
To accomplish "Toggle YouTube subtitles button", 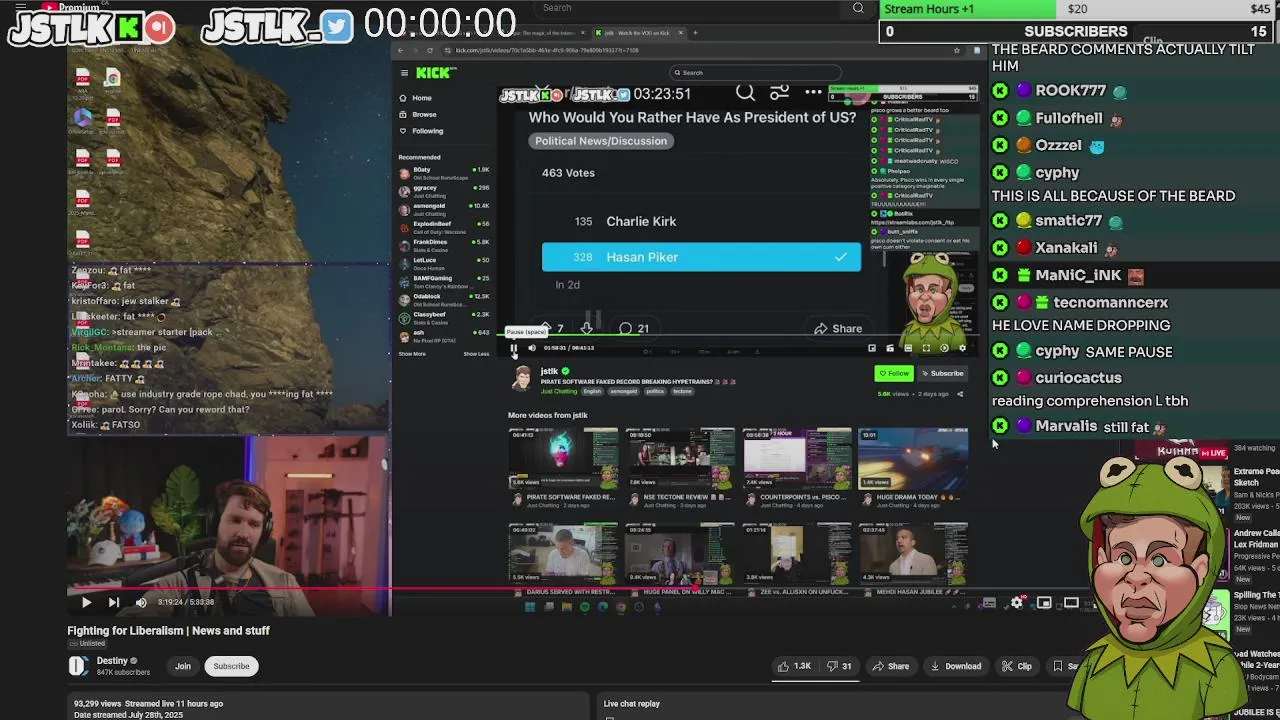I will pos(989,603).
